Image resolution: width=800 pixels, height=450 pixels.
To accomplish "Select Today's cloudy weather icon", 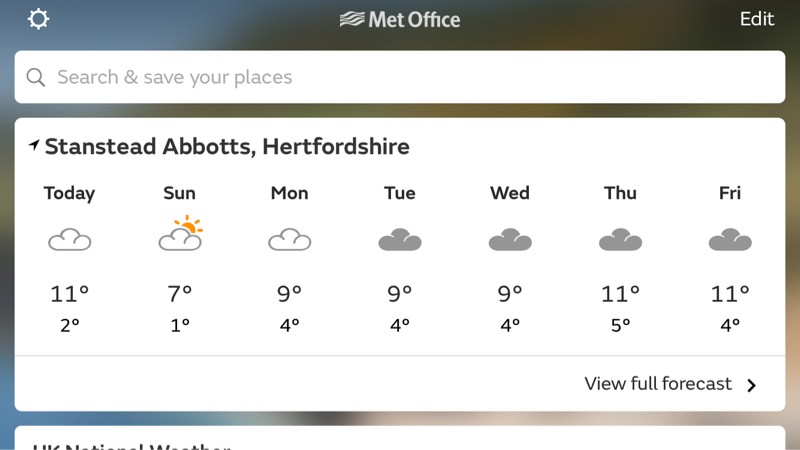I will point(69,240).
